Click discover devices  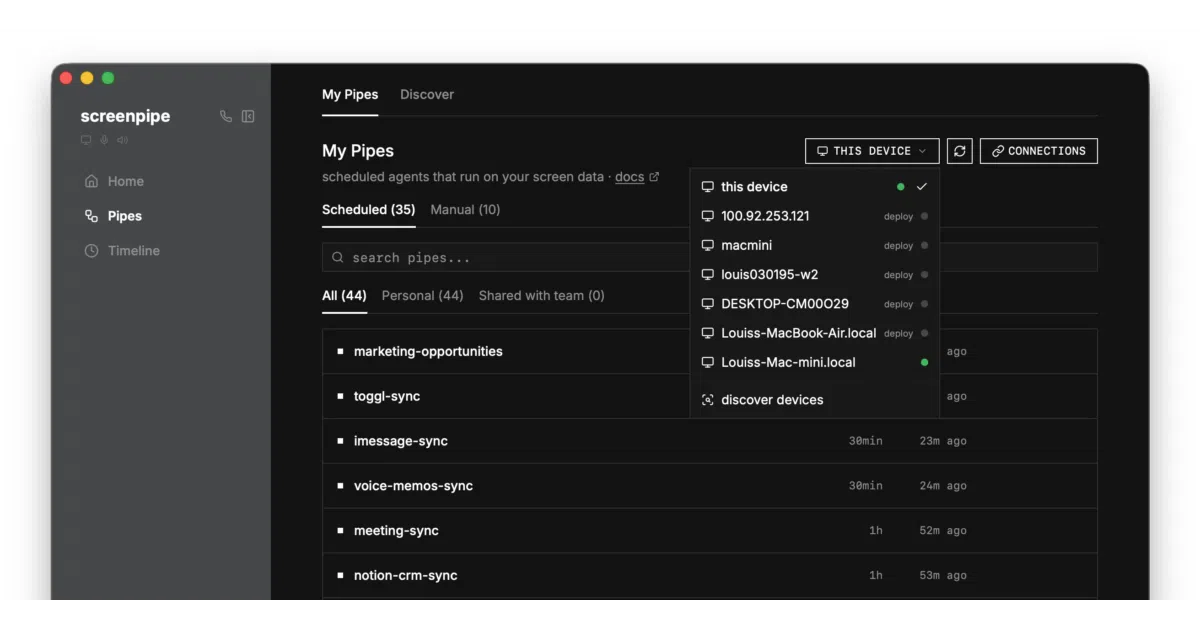(x=814, y=400)
